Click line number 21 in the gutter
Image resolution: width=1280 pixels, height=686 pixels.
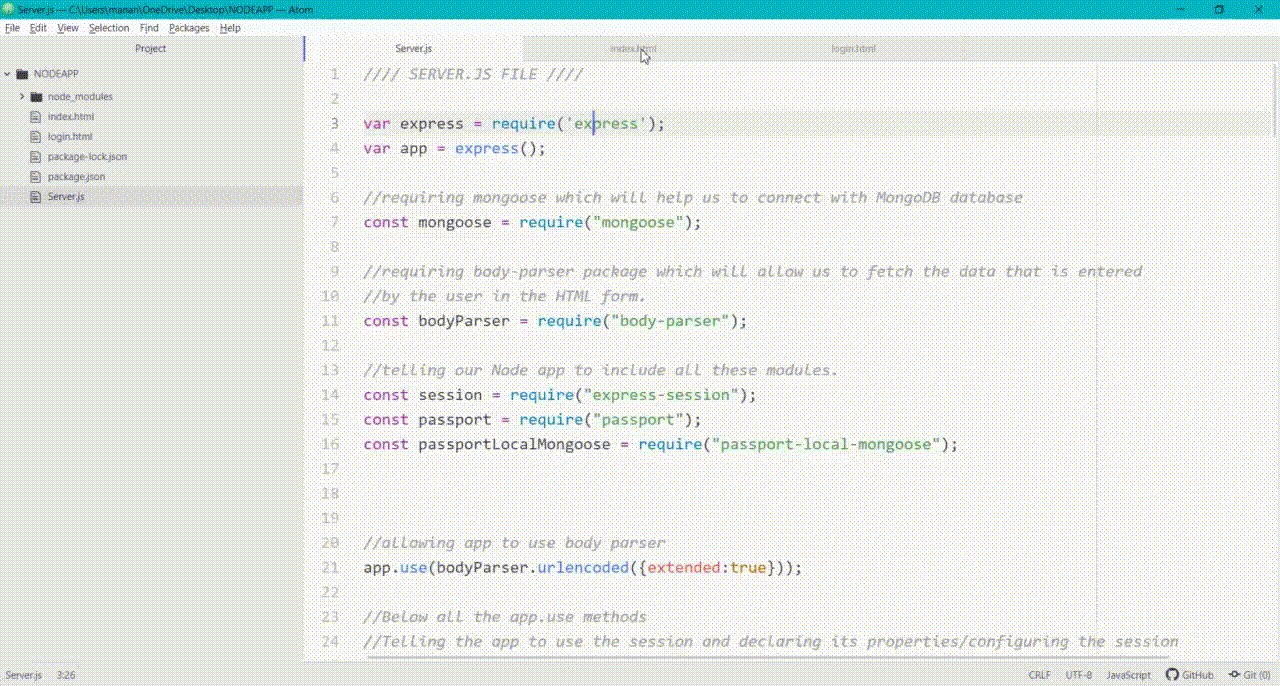pyautogui.click(x=330, y=568)
